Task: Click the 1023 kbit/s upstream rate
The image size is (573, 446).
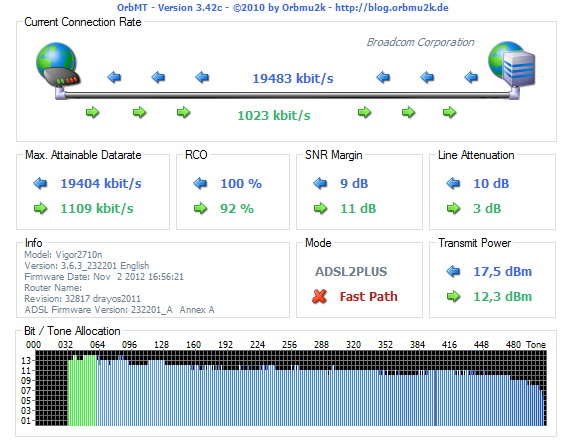Action: (x=274, y=116)
